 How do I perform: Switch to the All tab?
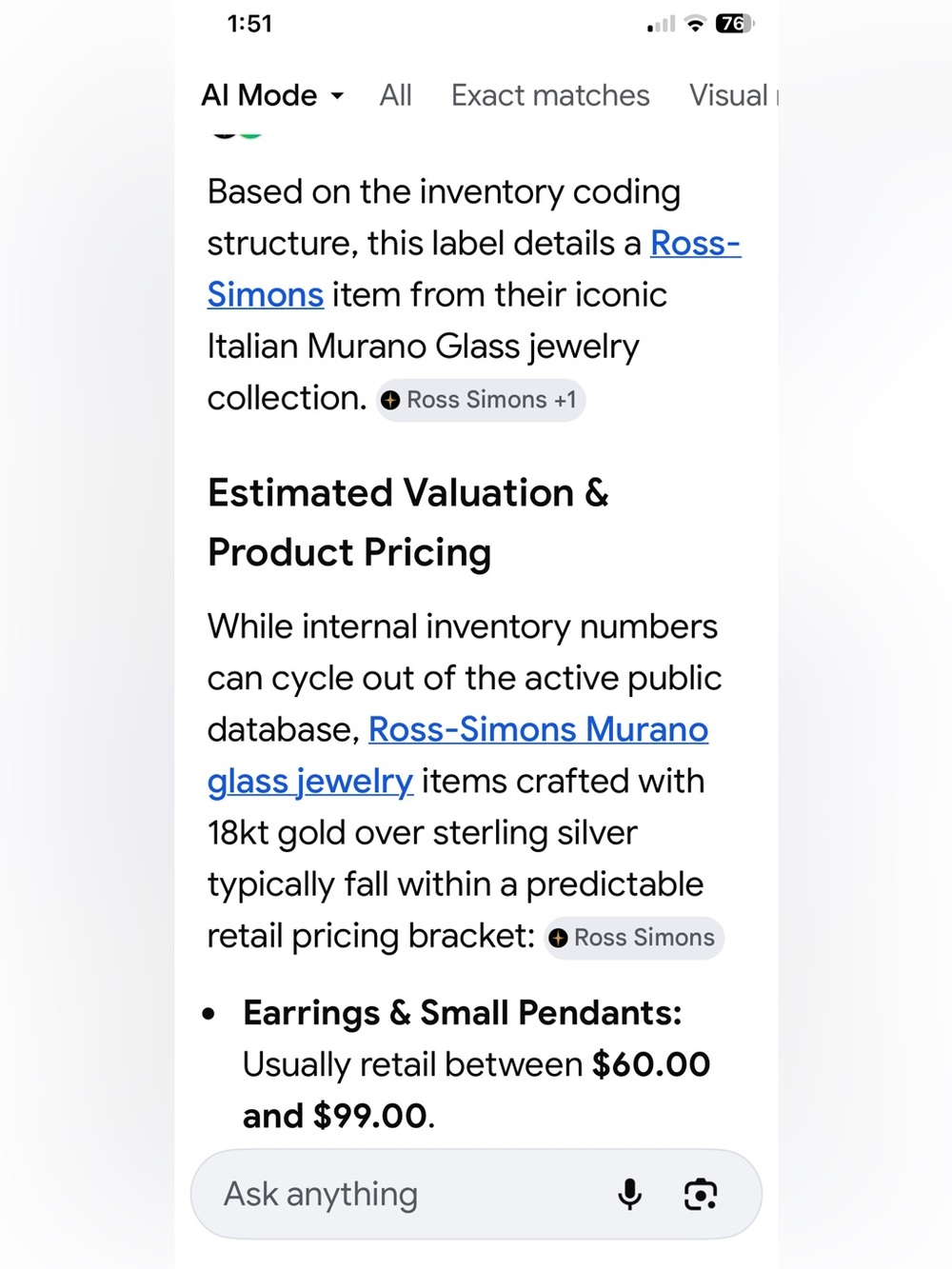point(395,95)
